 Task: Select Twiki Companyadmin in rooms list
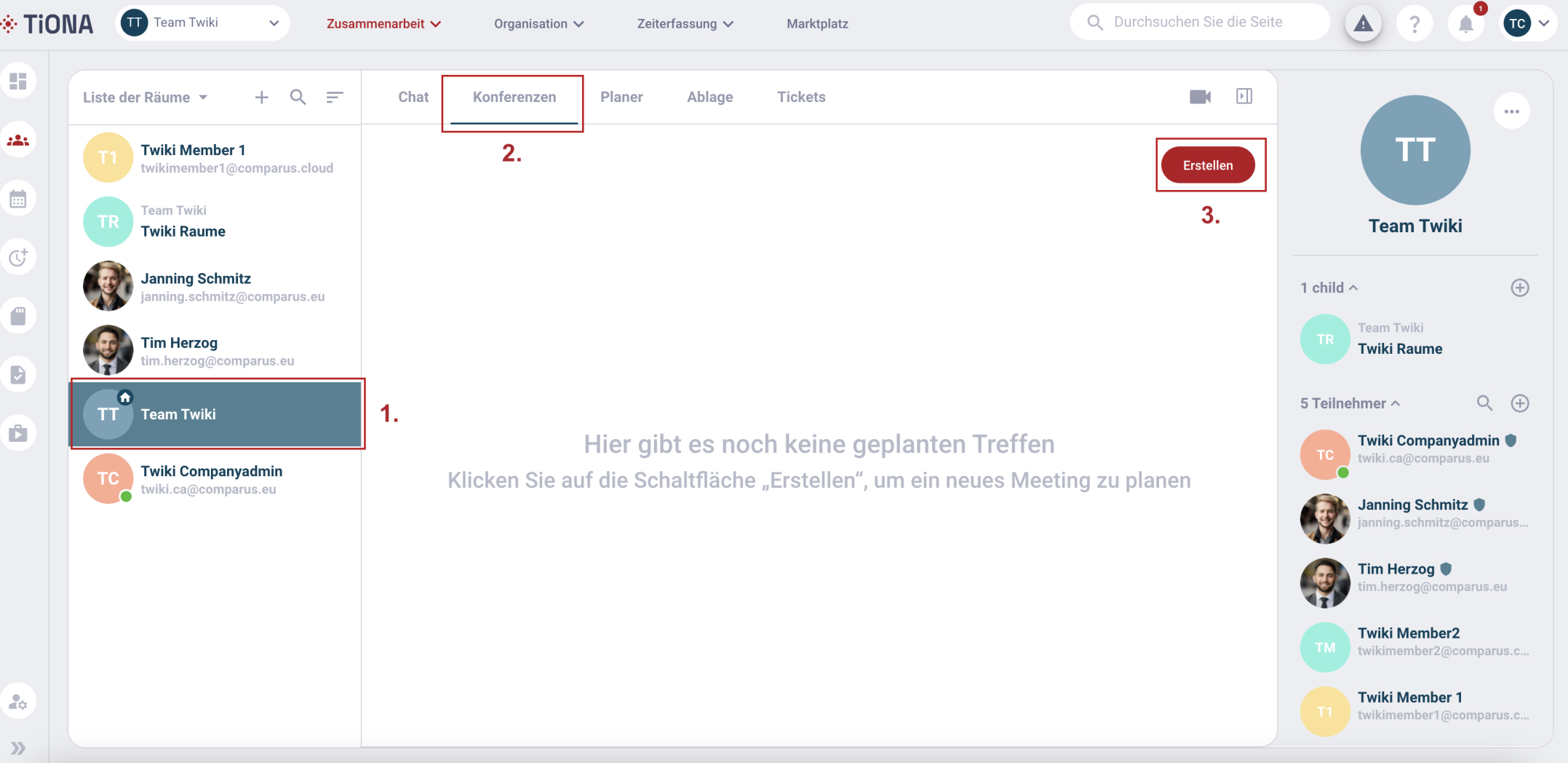pyautogui.click(x=215, y=479)
